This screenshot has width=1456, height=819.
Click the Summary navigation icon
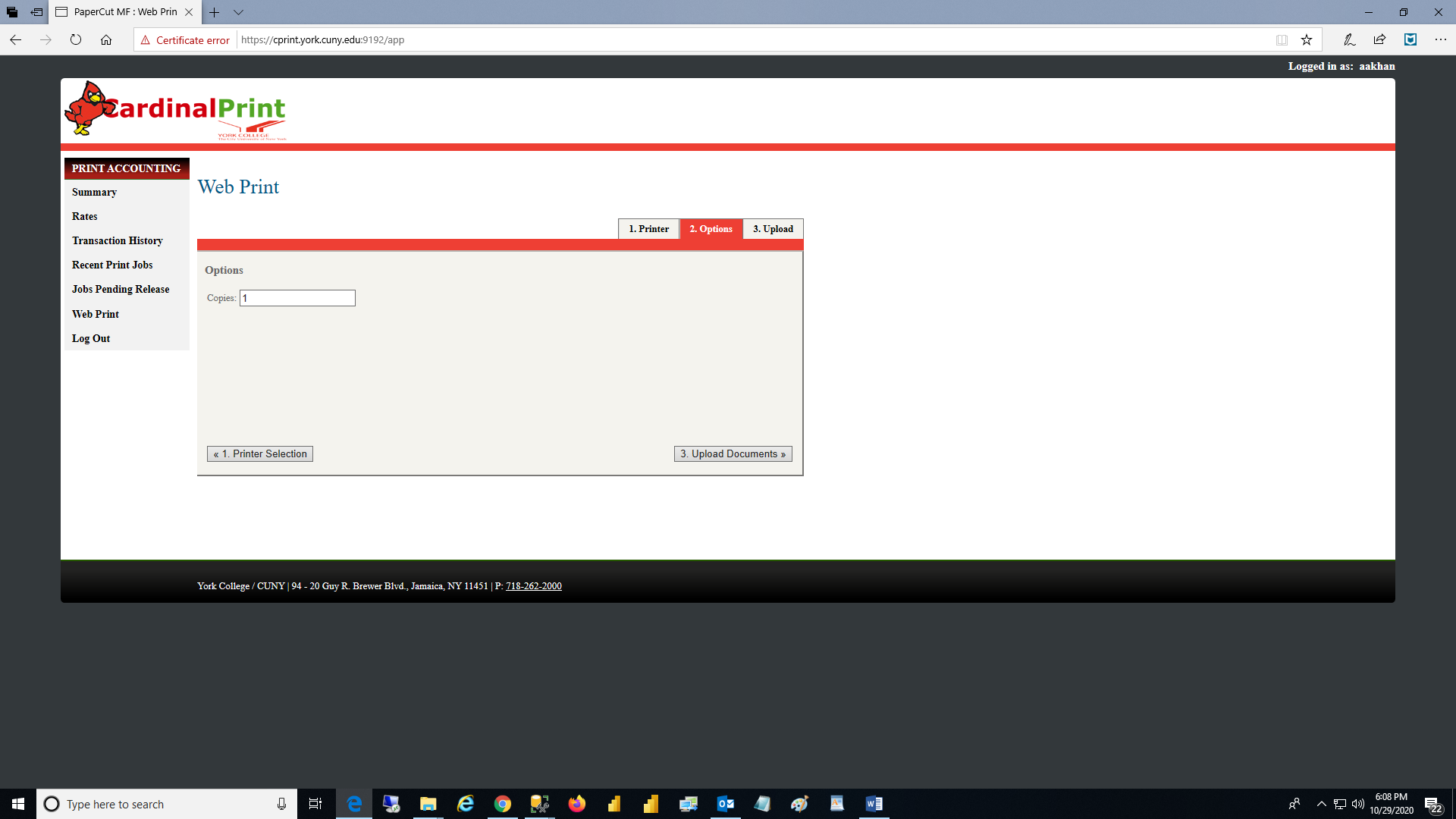click(x=94, y=192)
